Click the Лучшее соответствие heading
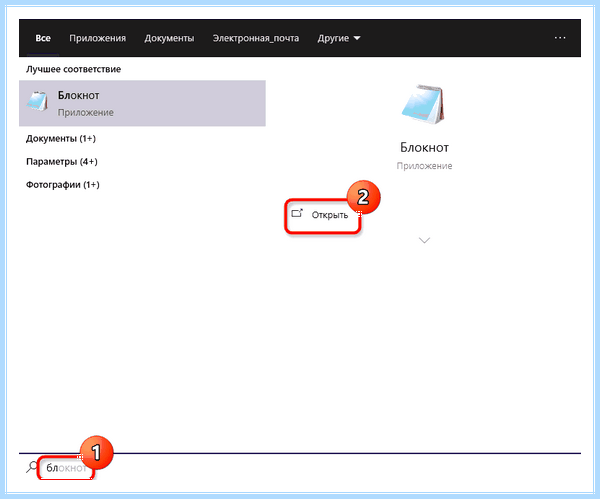 pyautogui.click(x=73, y=69)
